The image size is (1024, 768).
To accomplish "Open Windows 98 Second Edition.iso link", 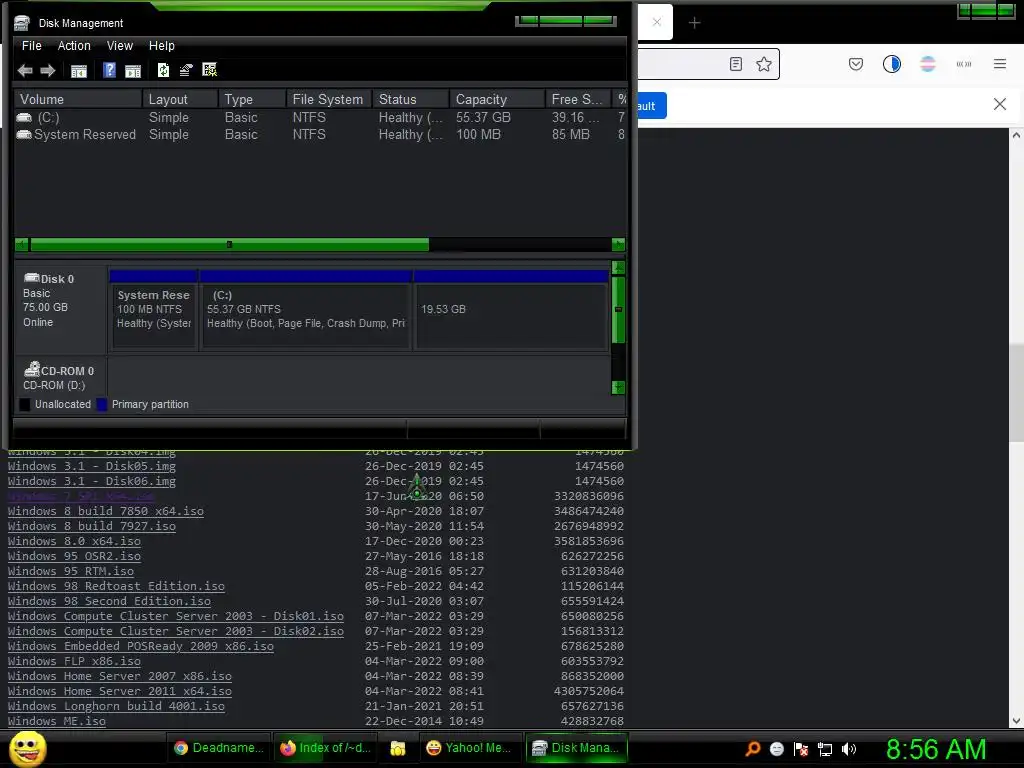I will click(x=109, y=601).
